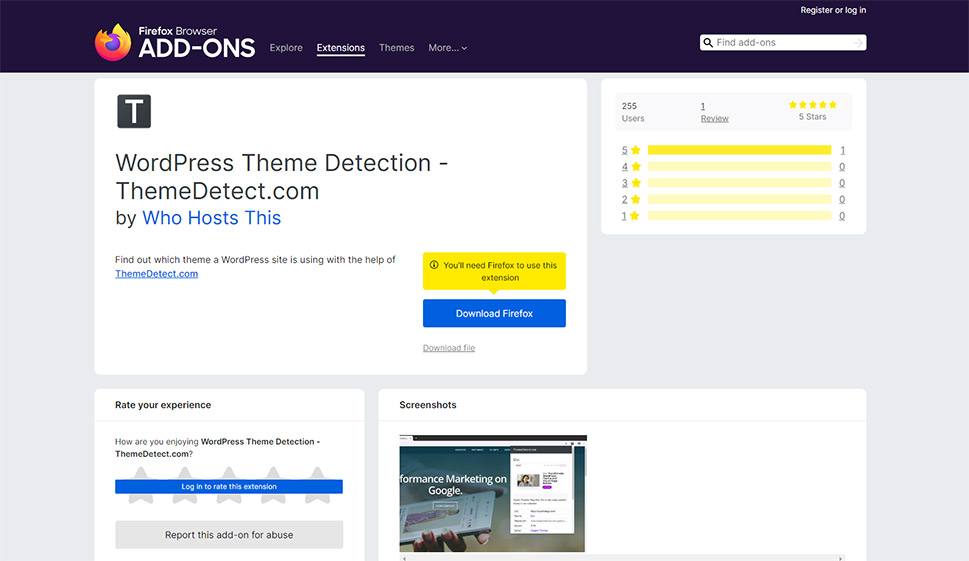The image size is (969, 561).
Task: Click the scrollbar left arrow under screenshots
Action: click(x=404, y=558)
